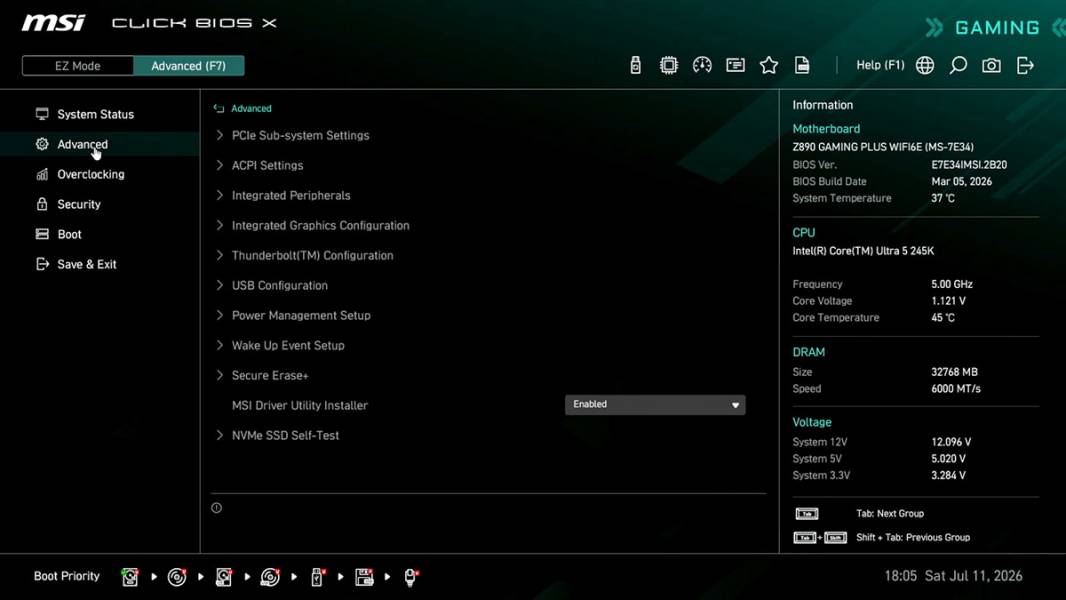Change language with the globe icon
This screenshot has width=1066, height=600.
[925, 65]
